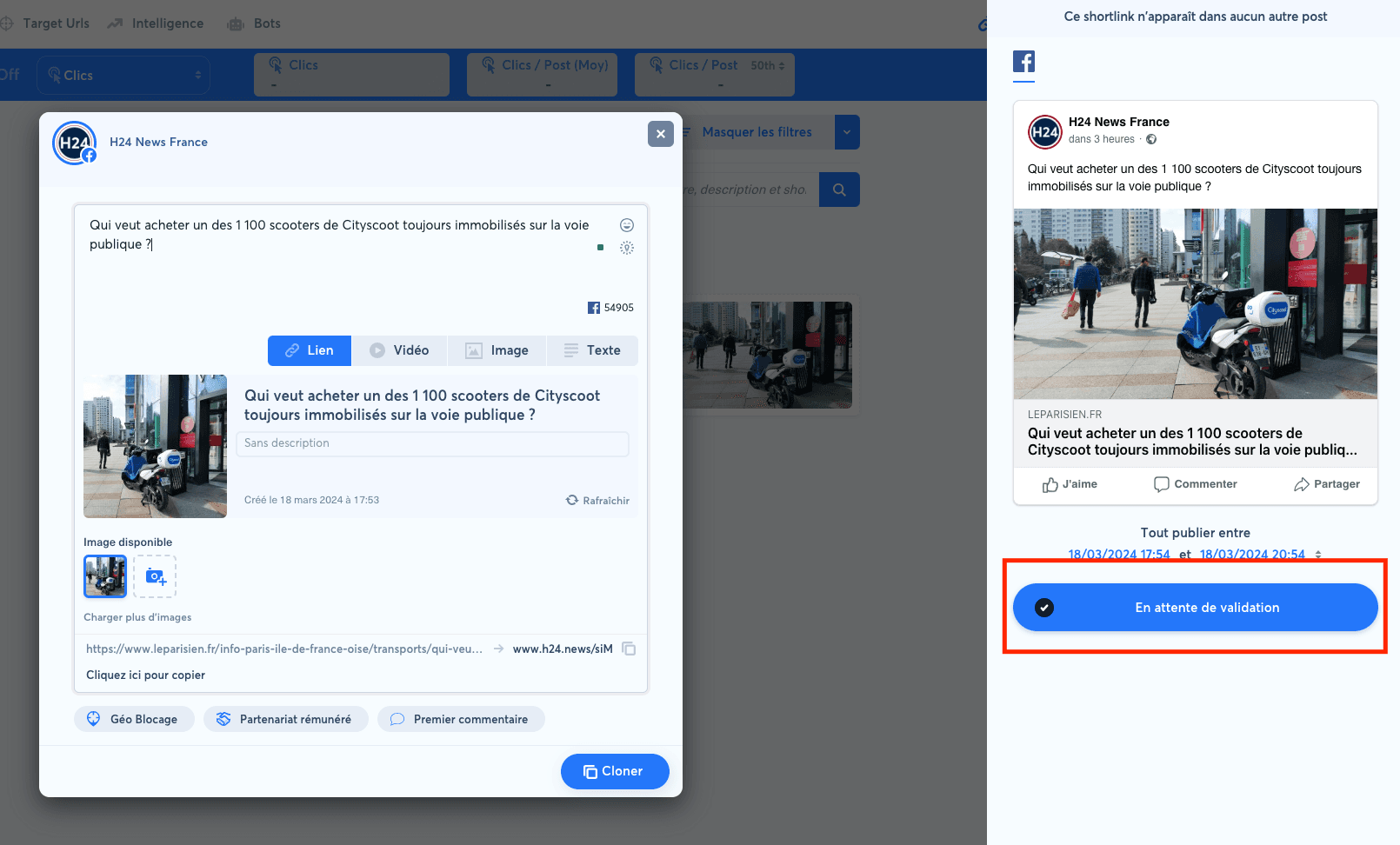This screenshot has width=1400, height=845.
Task: Toggle the Géo Blocage option
Action: click(x=134, y=719)
